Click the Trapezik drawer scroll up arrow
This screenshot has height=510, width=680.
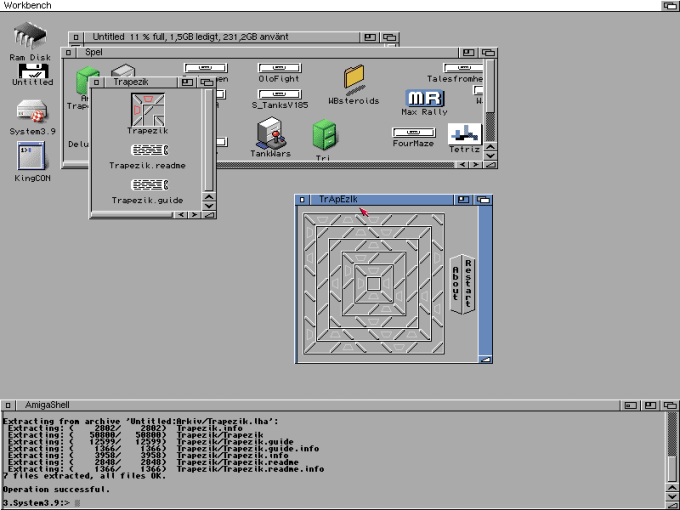tap(209, 197)
